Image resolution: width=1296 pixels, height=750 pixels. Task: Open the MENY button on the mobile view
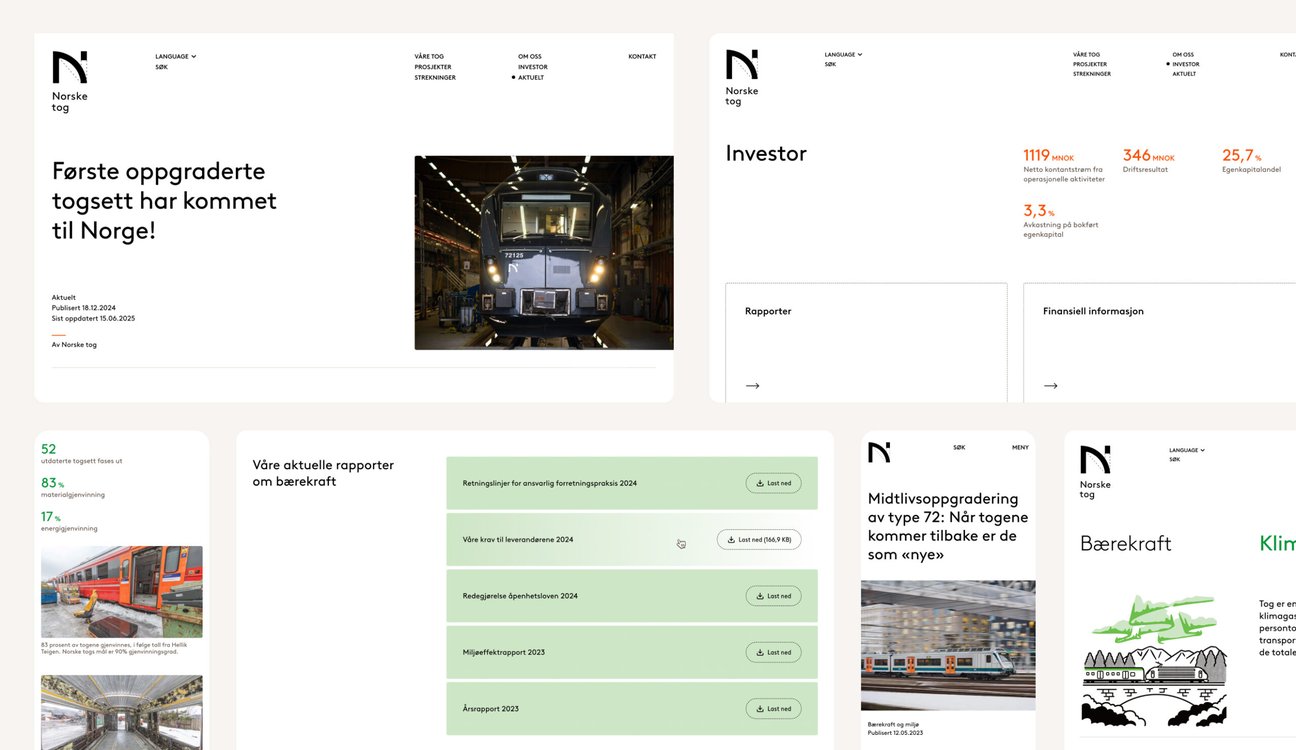1020,448
